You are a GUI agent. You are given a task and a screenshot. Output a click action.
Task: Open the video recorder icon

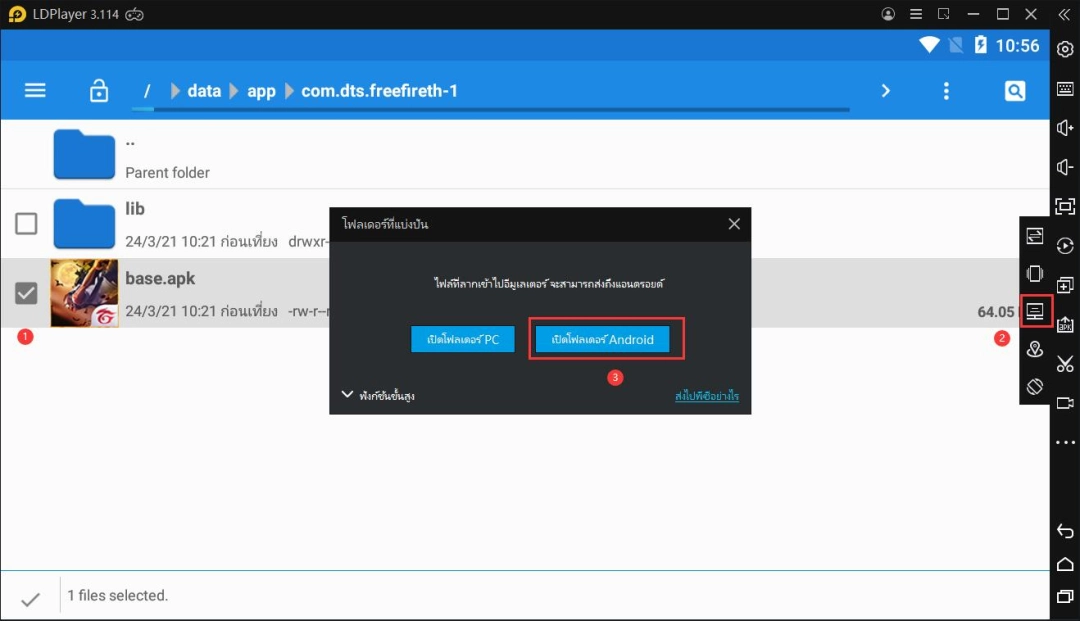[x=1065, y=403]
